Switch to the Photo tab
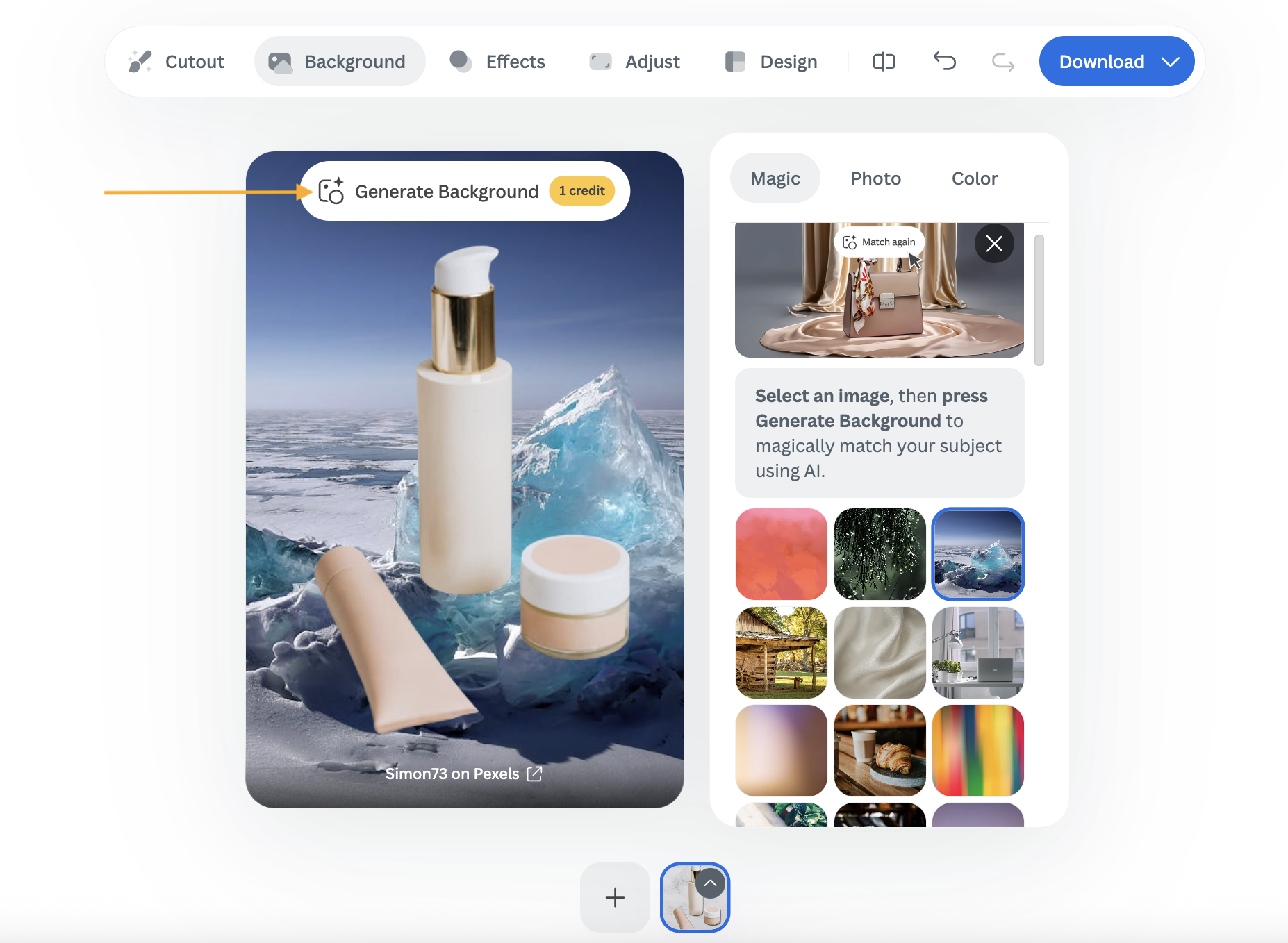This screenshot has width=1288, height=943. click(x=875, y=178)
